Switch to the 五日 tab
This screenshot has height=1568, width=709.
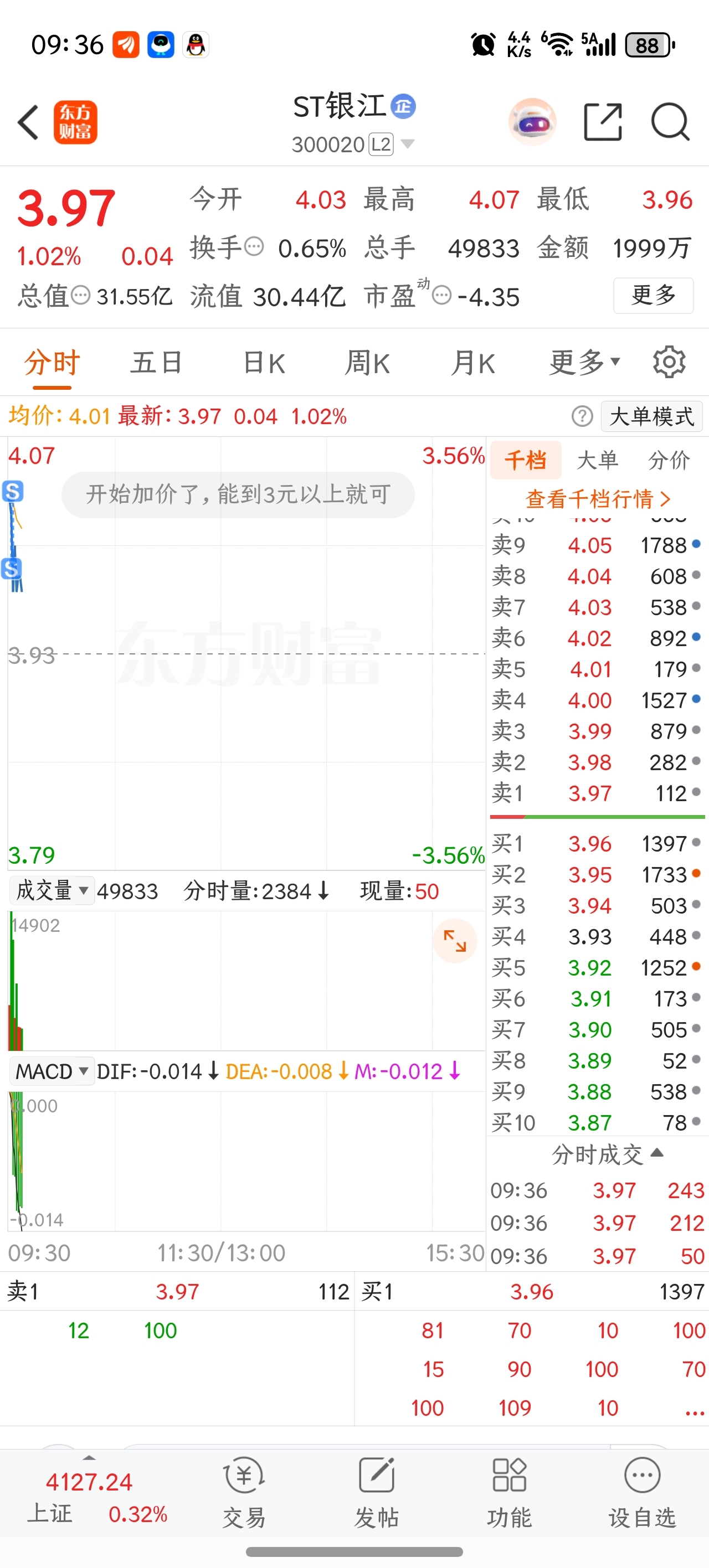(157, 363)
